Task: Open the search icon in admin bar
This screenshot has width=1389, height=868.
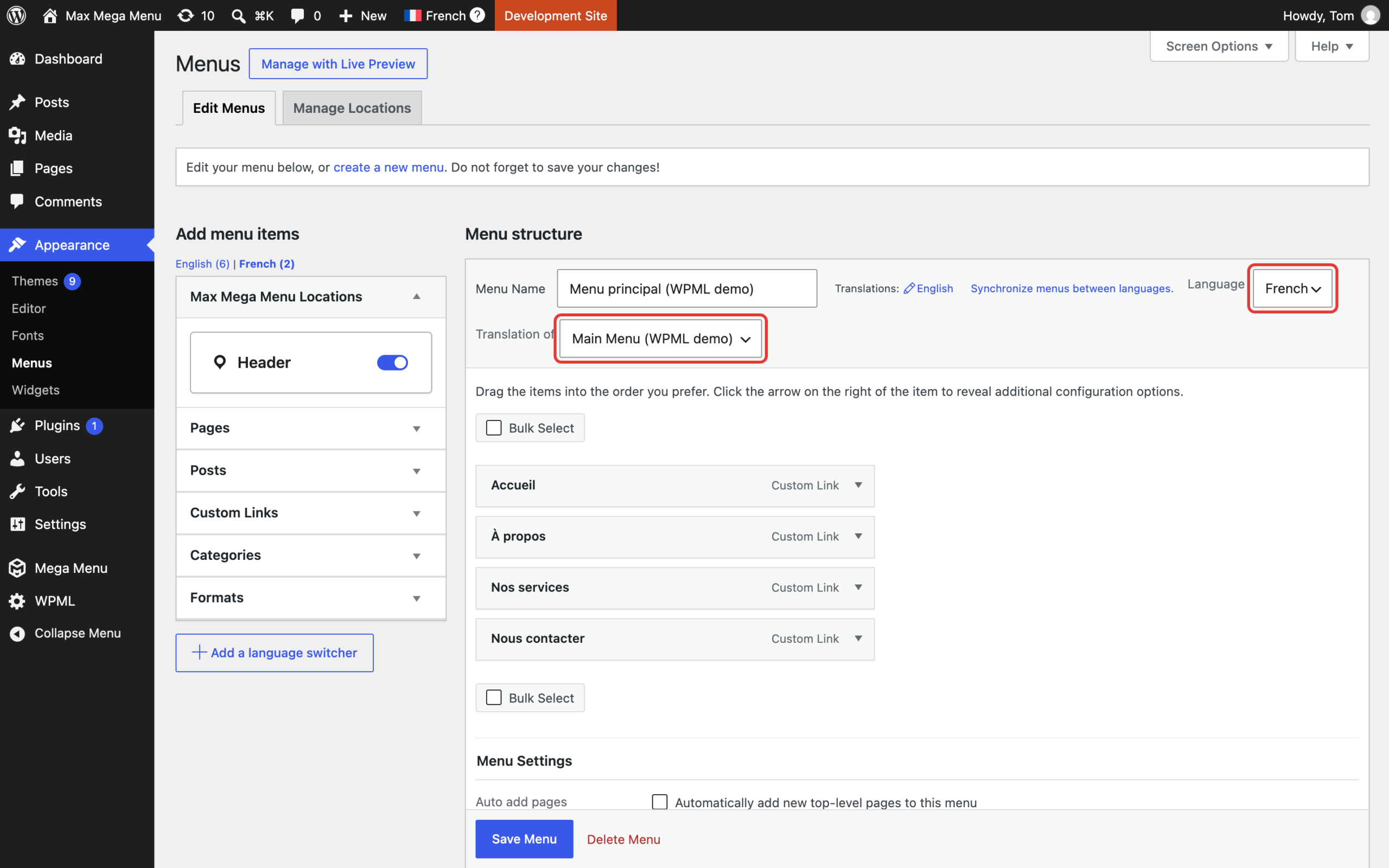Action: click(x=238, y=16)
